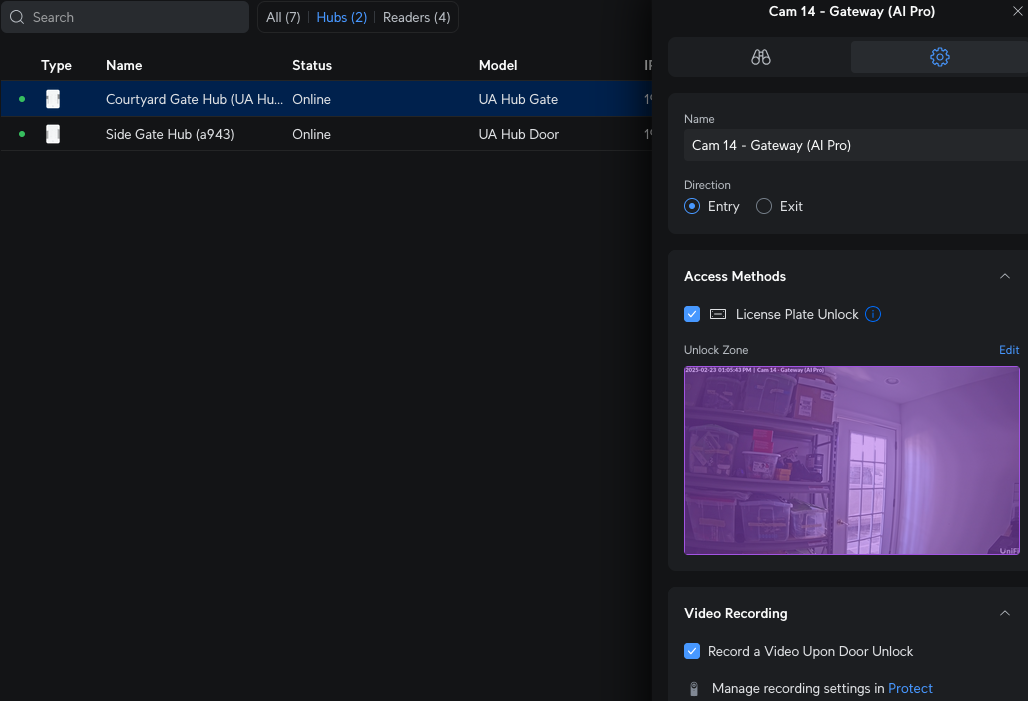Select the Entry direction radio button

click(692, 206)
